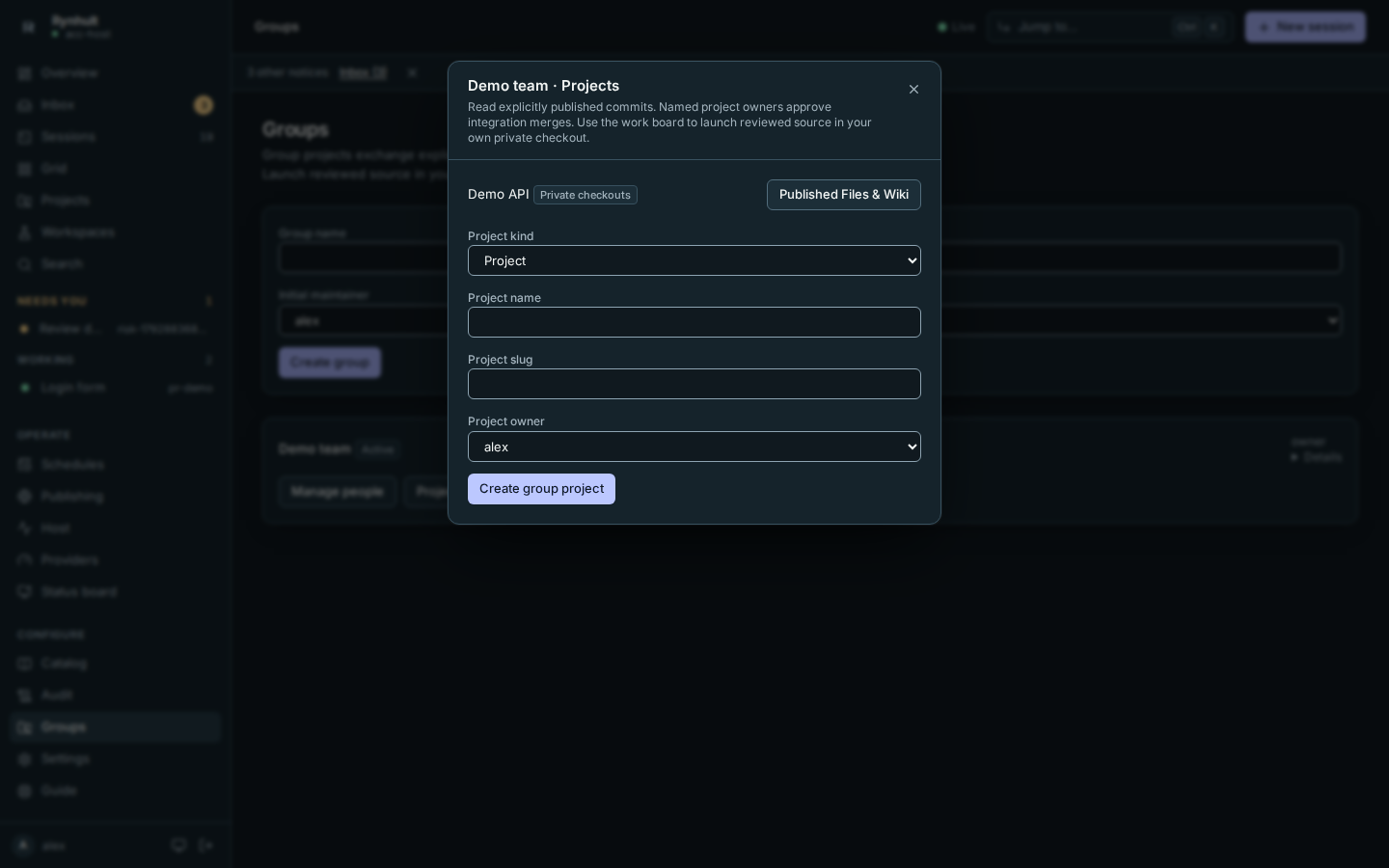
Task: Click the Catalog sidebar icon
Action: pos(26,664)
